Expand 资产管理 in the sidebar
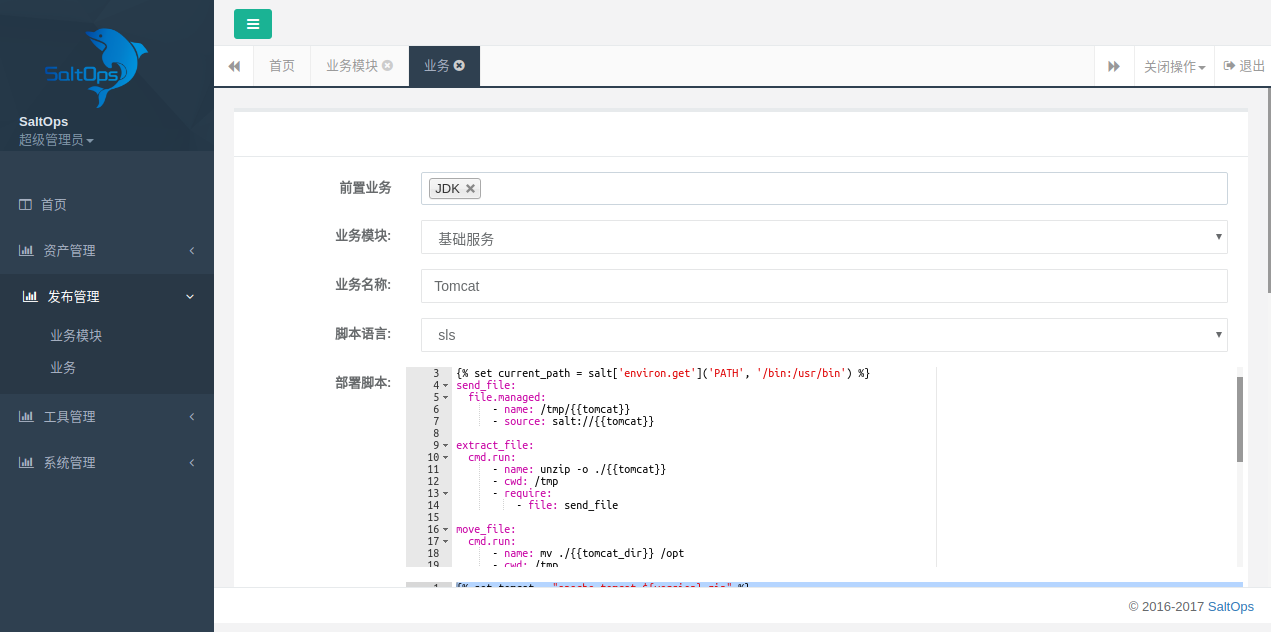The image size is (1271, 632). 106,251
